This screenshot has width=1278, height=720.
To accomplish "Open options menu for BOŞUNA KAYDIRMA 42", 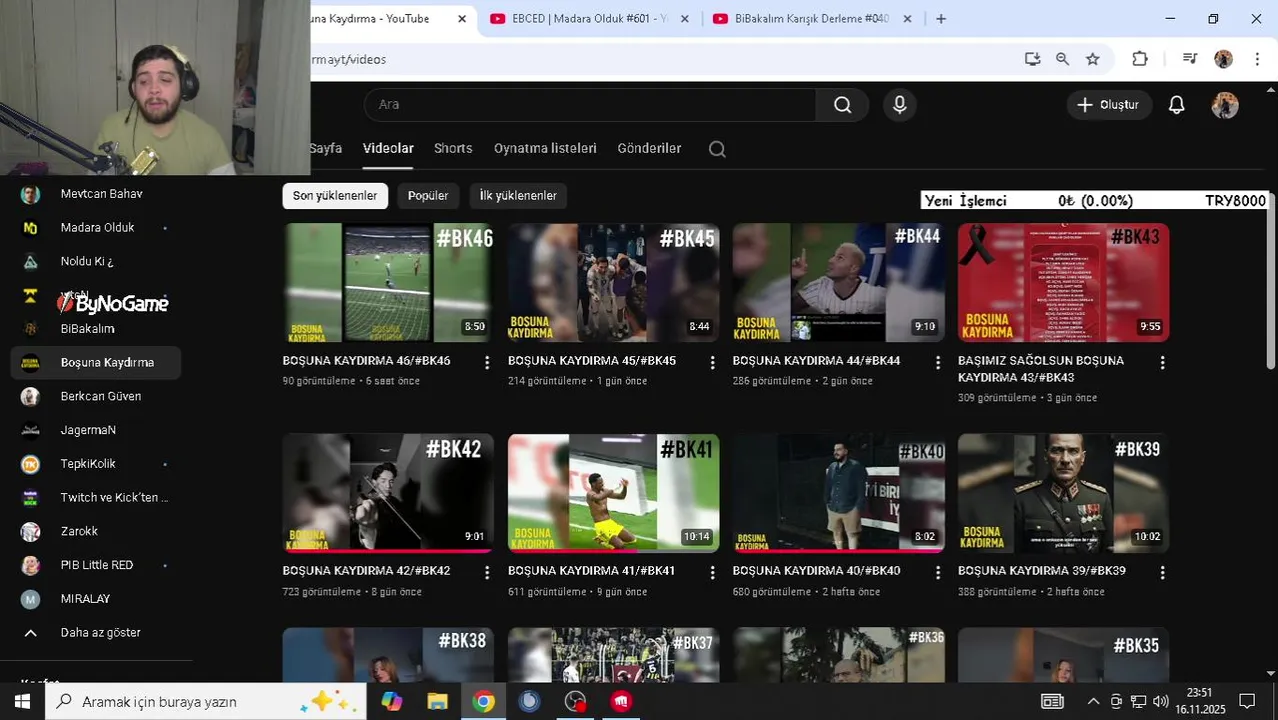I will [487, 572].
